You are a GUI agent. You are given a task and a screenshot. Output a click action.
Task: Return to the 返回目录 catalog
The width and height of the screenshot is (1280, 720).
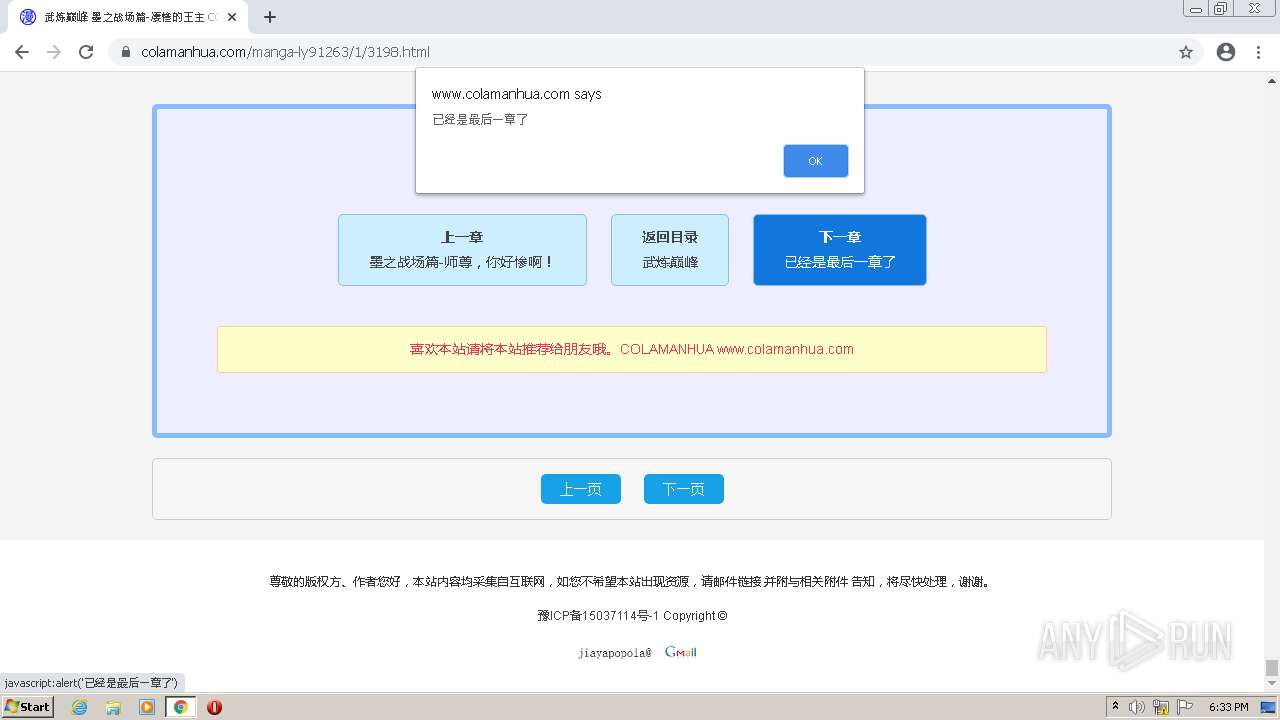tap(670, 250)
